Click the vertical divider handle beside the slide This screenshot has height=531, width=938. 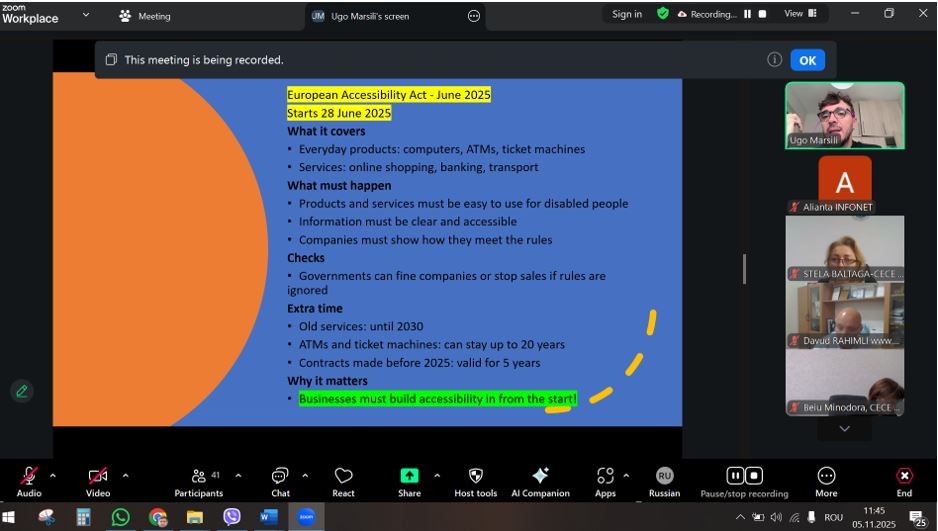click(743, 268)
